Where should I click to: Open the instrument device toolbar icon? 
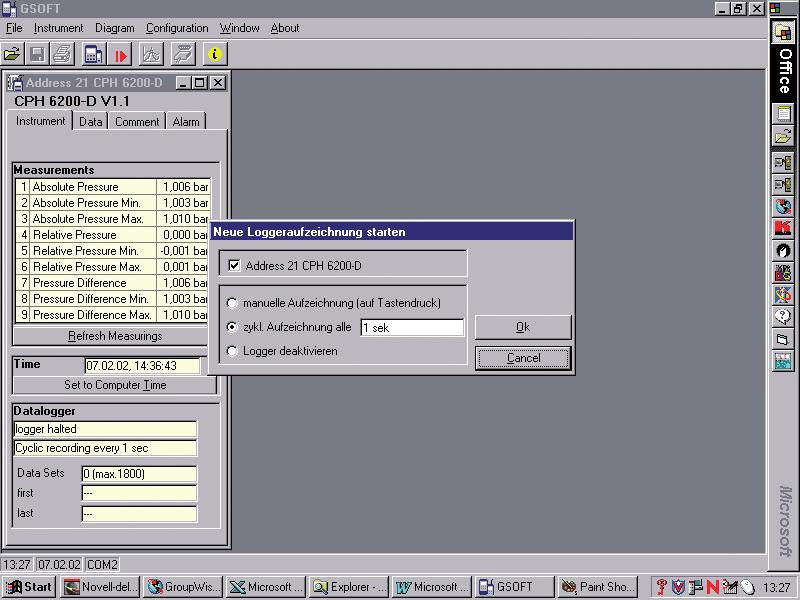[x=94, y=54]
